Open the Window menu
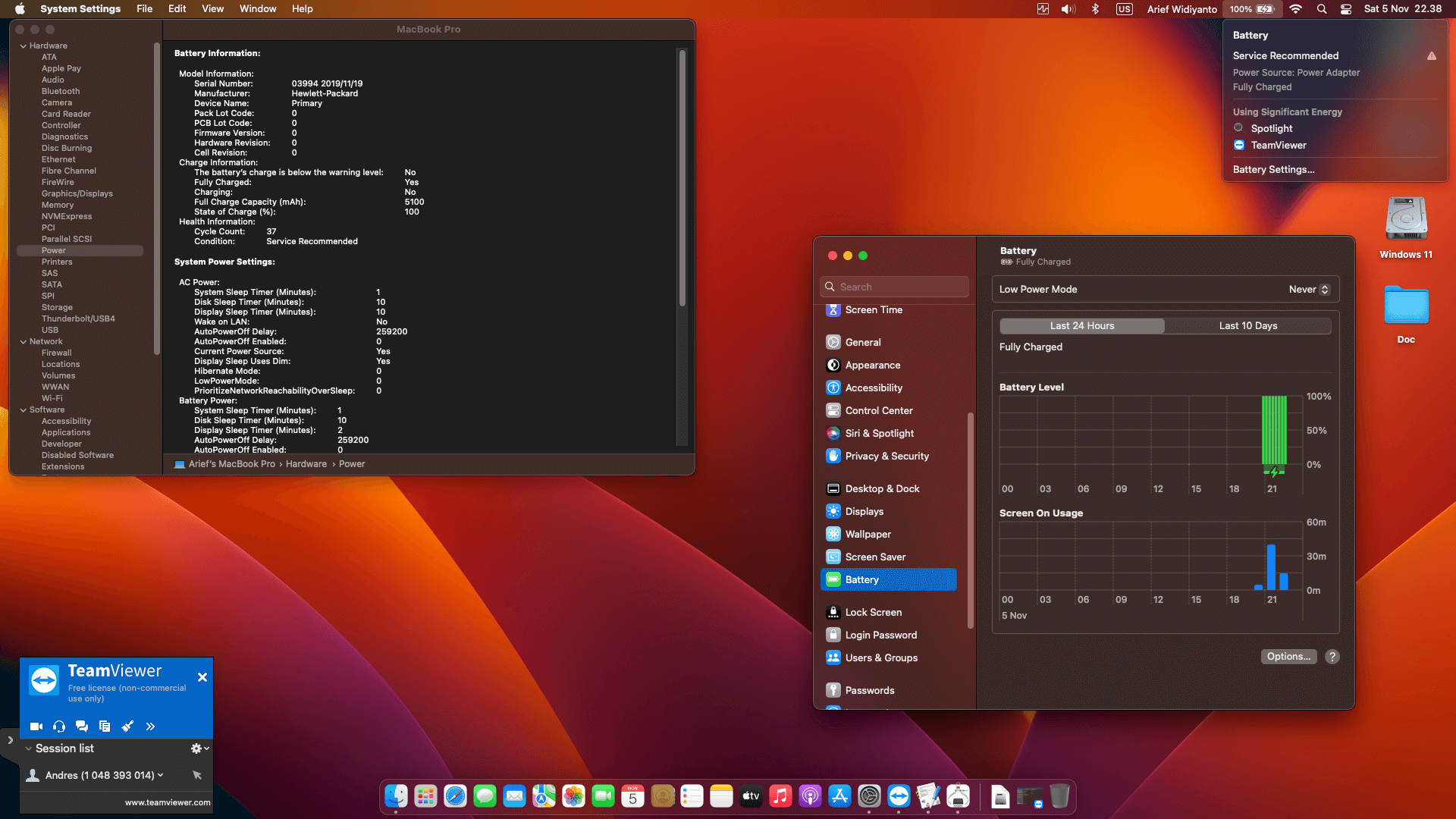The height and width of the screenshot is (819, 1456). [258, 9]
